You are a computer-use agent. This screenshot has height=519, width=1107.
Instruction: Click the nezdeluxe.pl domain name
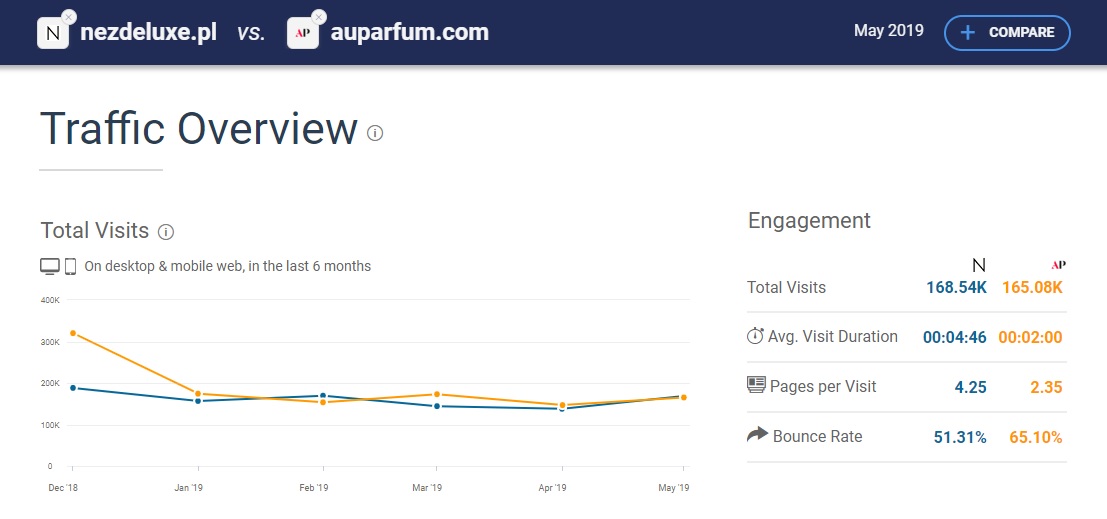click(148, 32)
